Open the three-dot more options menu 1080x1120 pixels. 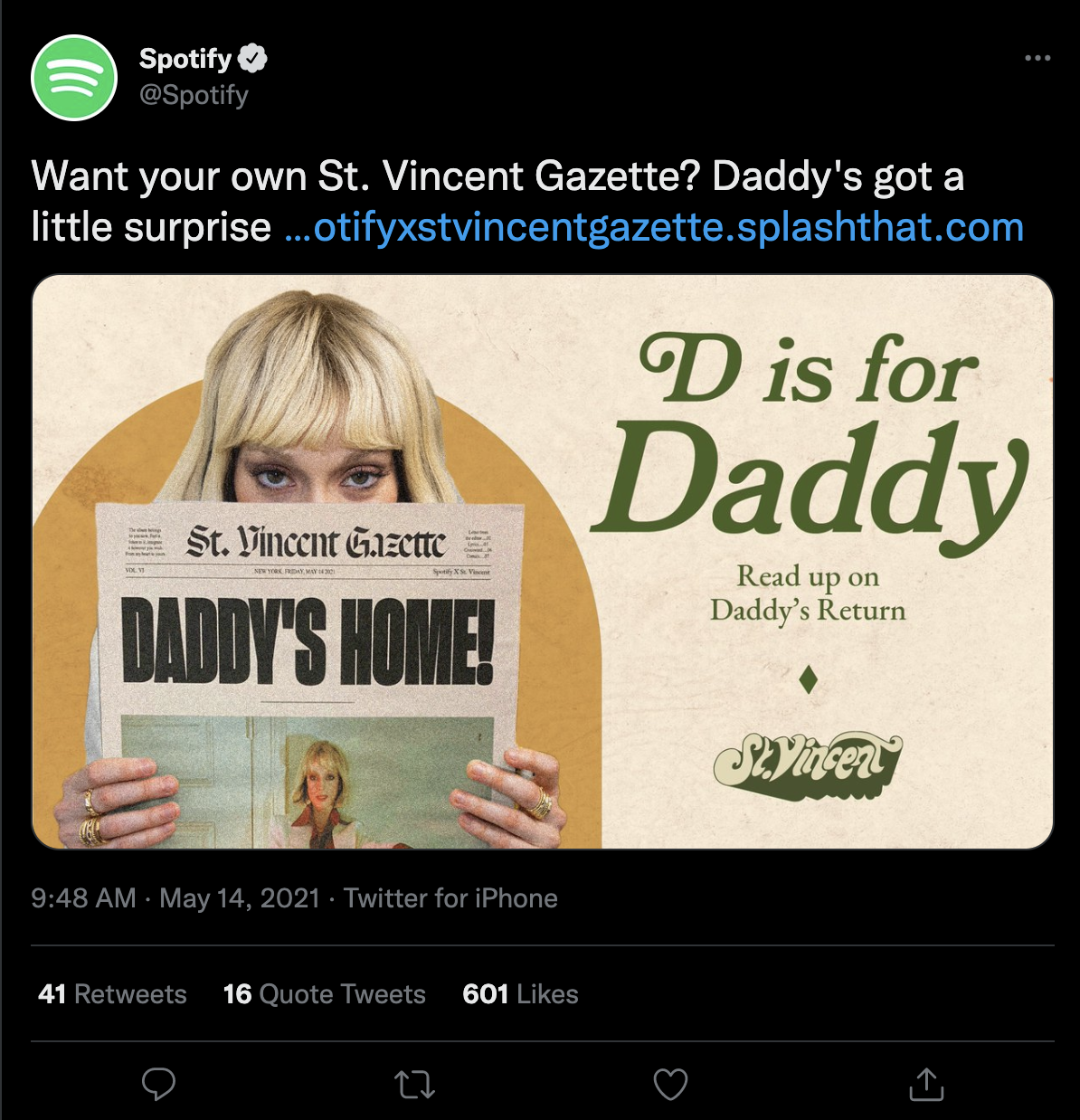1037,59
